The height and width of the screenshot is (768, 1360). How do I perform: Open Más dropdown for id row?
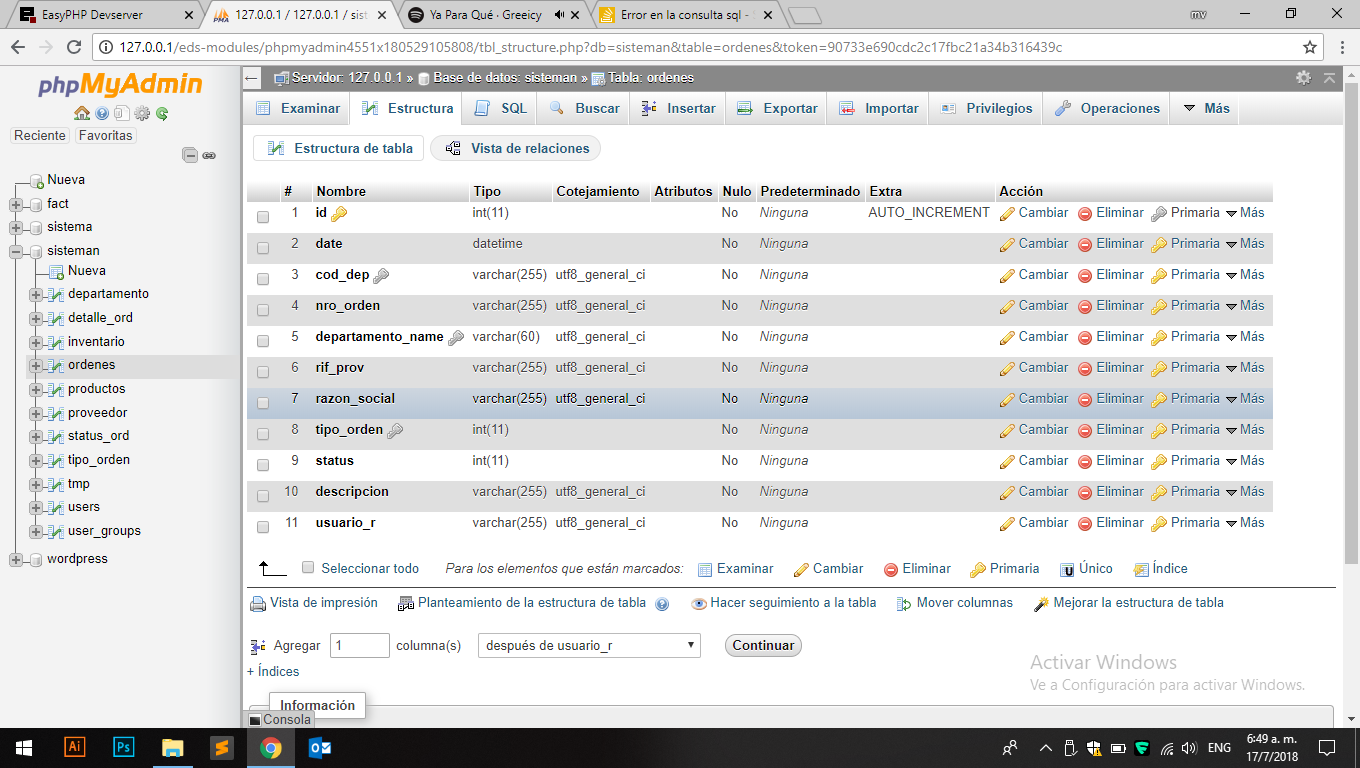pyautogui.click(x=1245, y=213)
